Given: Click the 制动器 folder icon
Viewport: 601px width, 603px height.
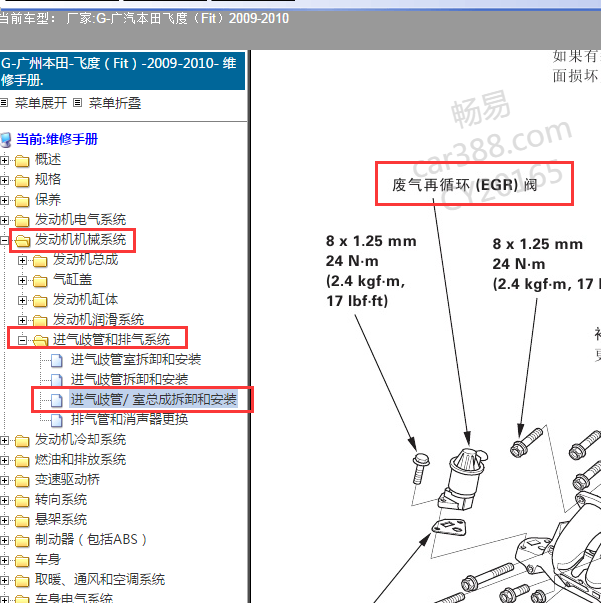Looking at the screenshot, I should (x=22, y=541).
